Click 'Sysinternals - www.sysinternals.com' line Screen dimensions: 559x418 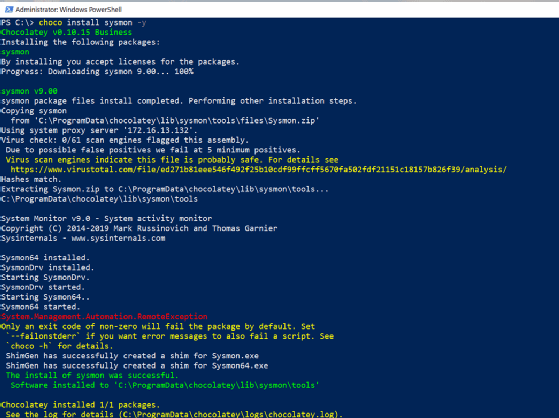(x=83, y=238)
